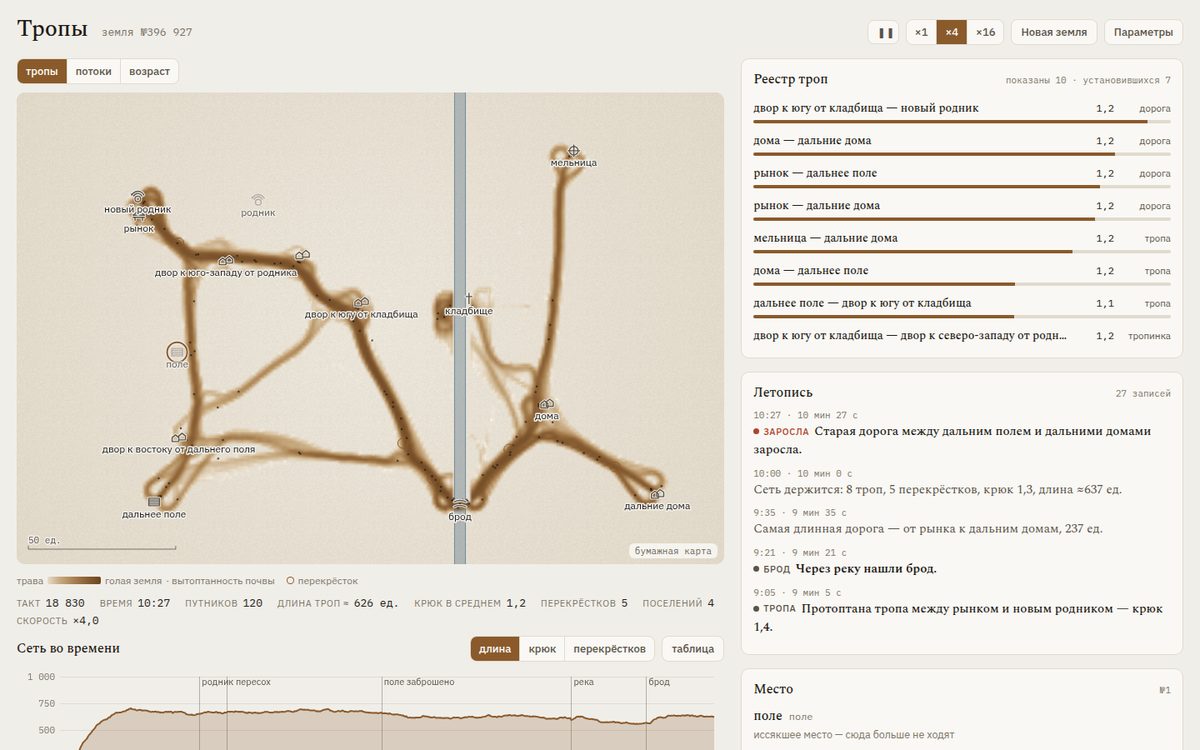1200x750 pixels.
Task: Show the перекрёстков chart tab
Action: click(609, 649)
